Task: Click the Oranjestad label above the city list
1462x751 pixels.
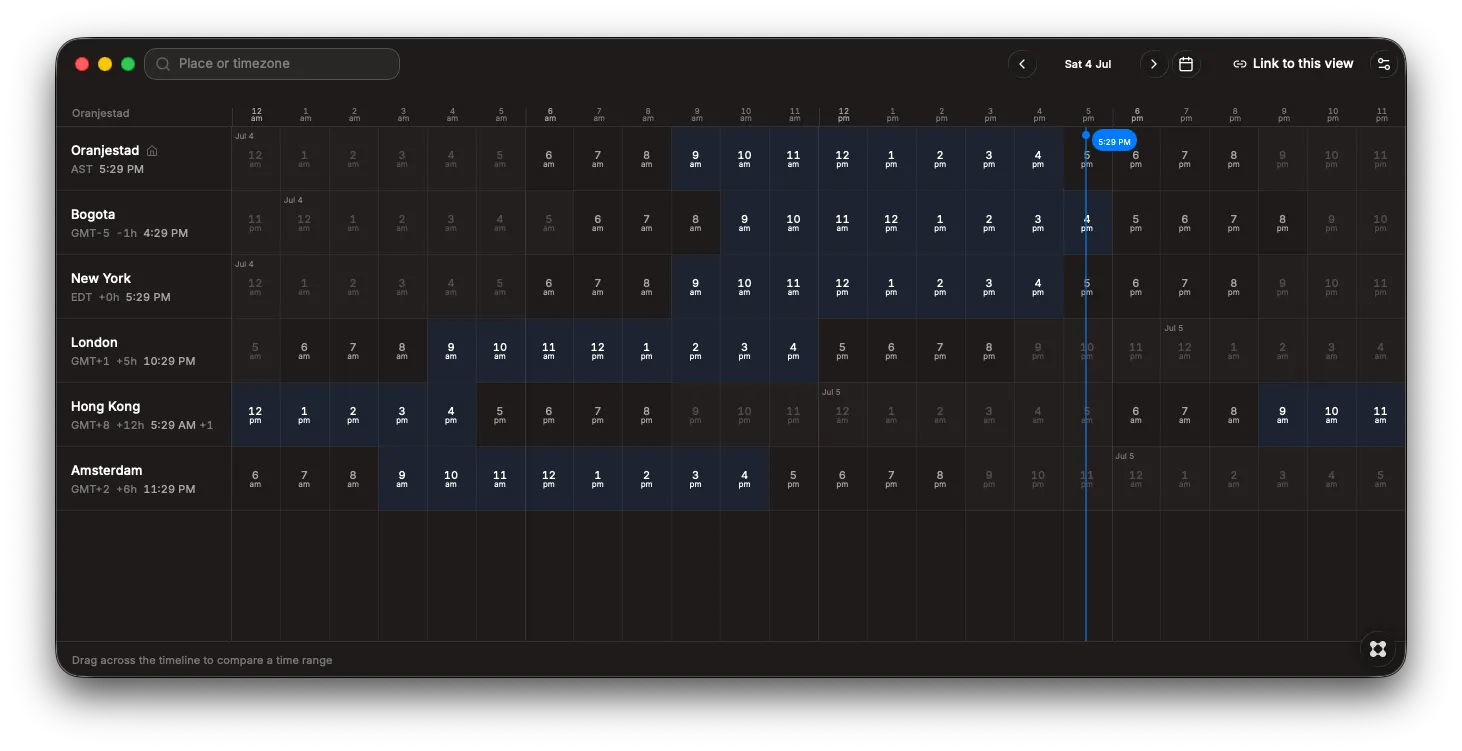Action: click(101, 114)
